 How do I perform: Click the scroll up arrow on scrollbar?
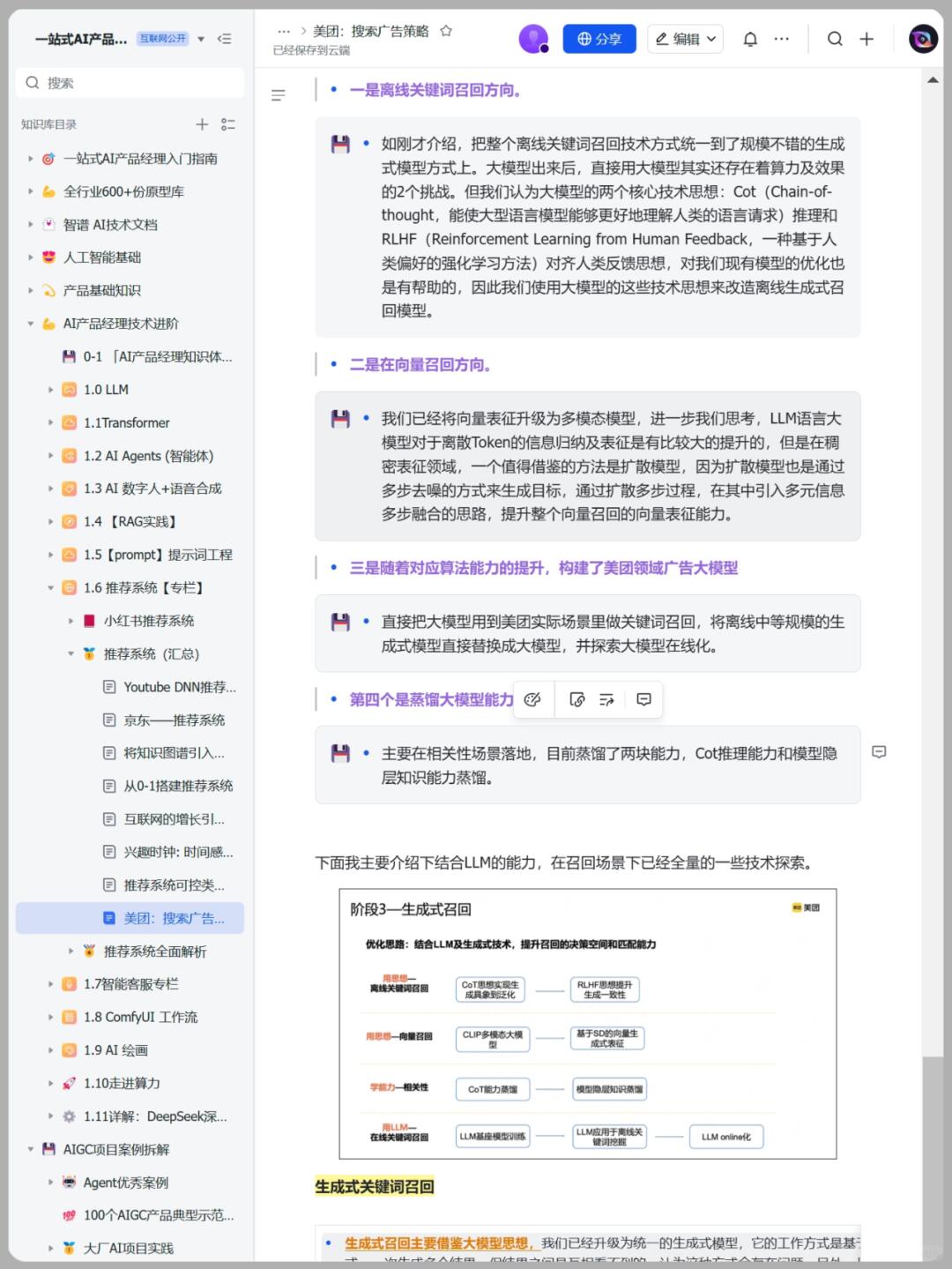click(x=933, y=80)
